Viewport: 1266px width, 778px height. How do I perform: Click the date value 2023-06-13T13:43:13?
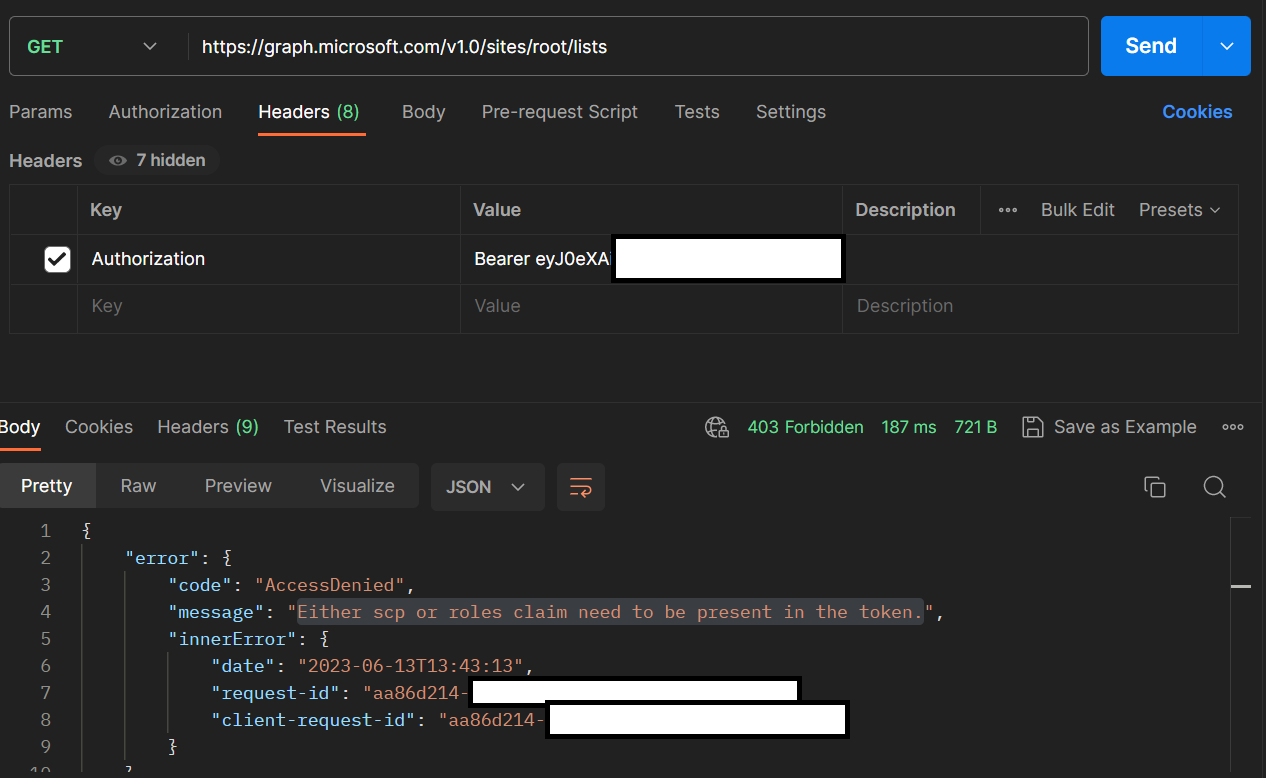click(x=413, y=666)
